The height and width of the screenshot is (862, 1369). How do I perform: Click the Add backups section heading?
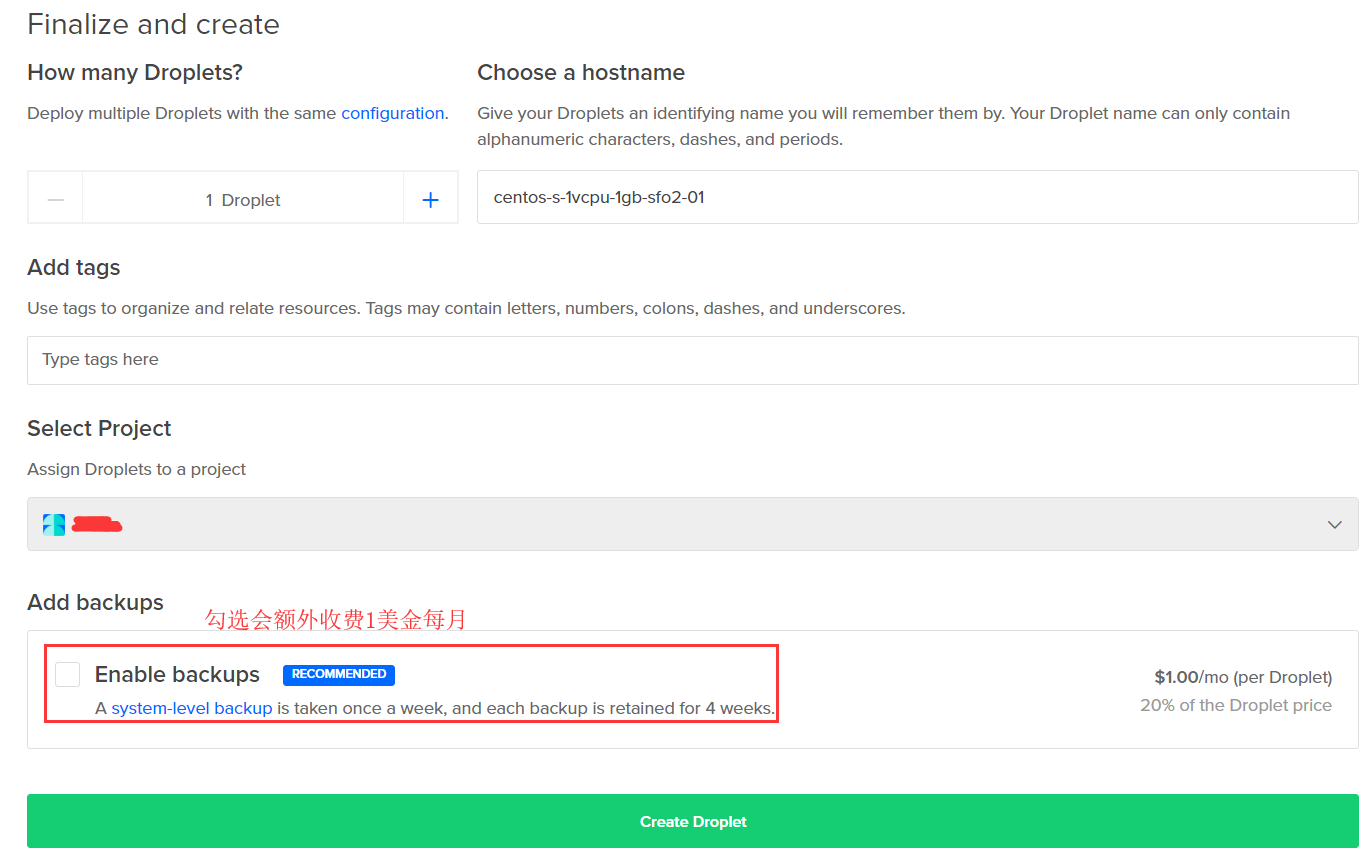coord(95,603)
